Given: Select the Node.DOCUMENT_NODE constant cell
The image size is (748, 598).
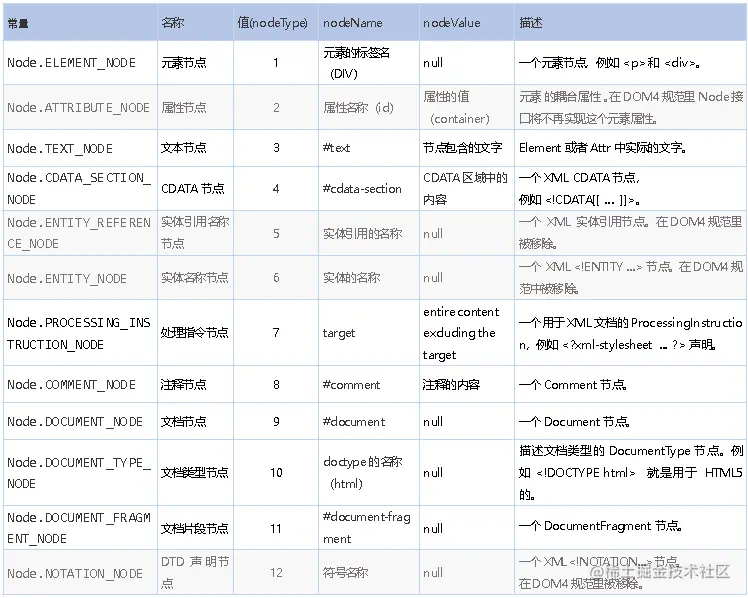Looking at the screenshot, I should [80, 422].
